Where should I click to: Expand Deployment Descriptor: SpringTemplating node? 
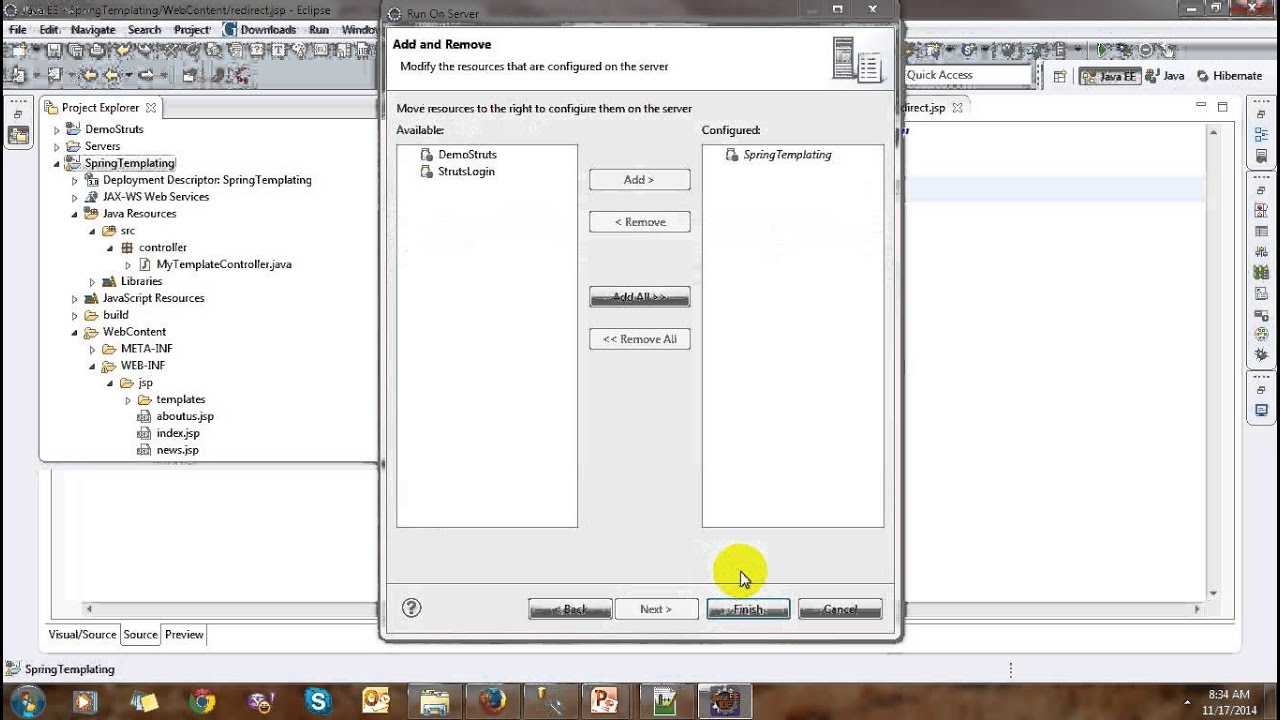[75, 181]
